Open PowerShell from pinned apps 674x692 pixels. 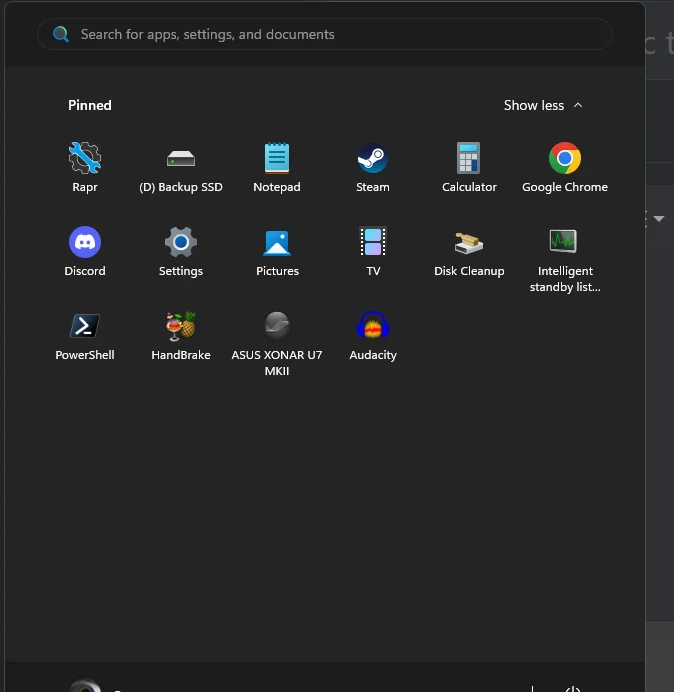point(85,336)
